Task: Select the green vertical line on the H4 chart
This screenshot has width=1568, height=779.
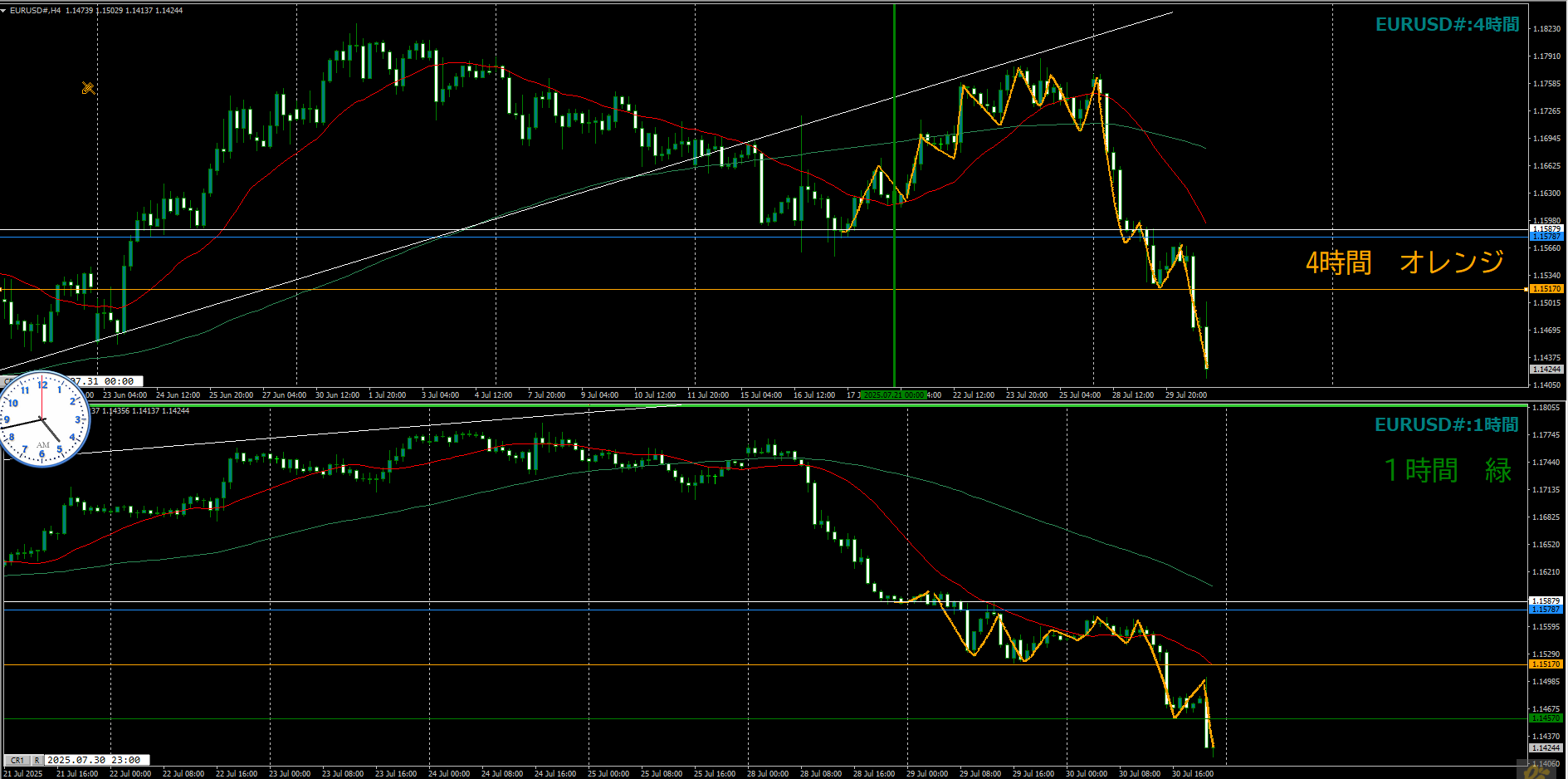Action: (x=894, y=195)
